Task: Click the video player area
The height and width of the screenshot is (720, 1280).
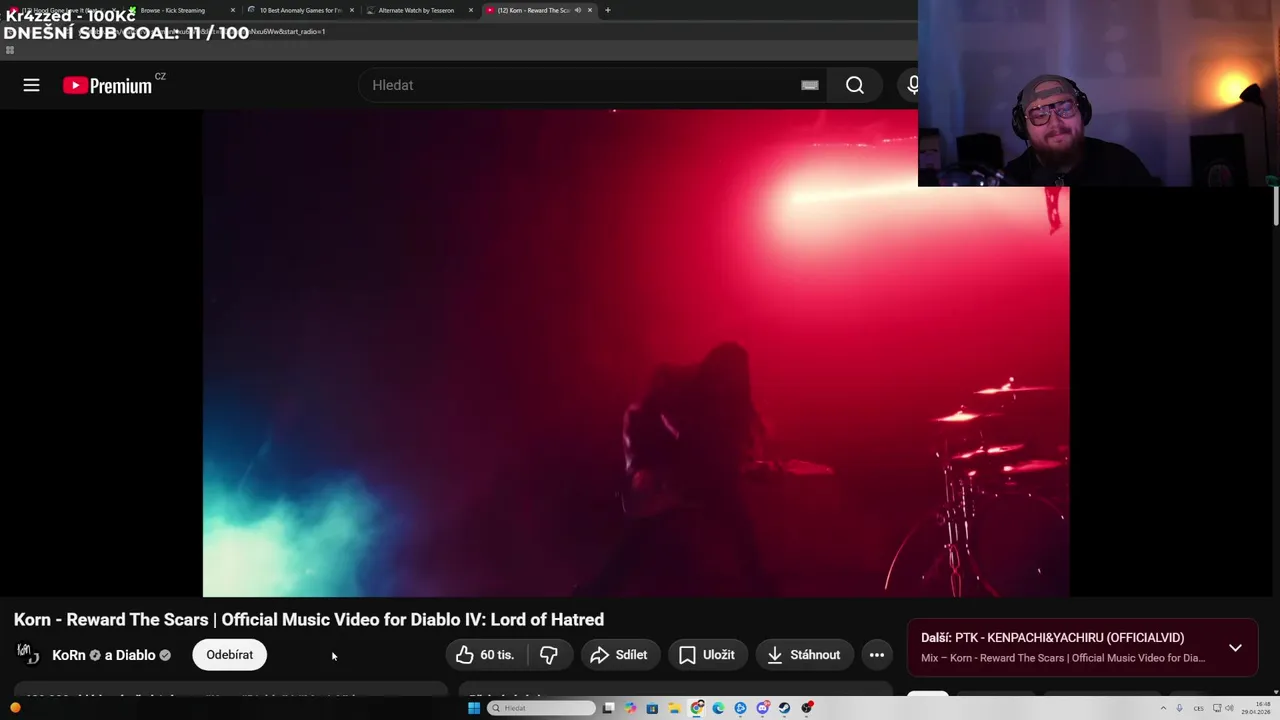Action: tap(636, 353)
